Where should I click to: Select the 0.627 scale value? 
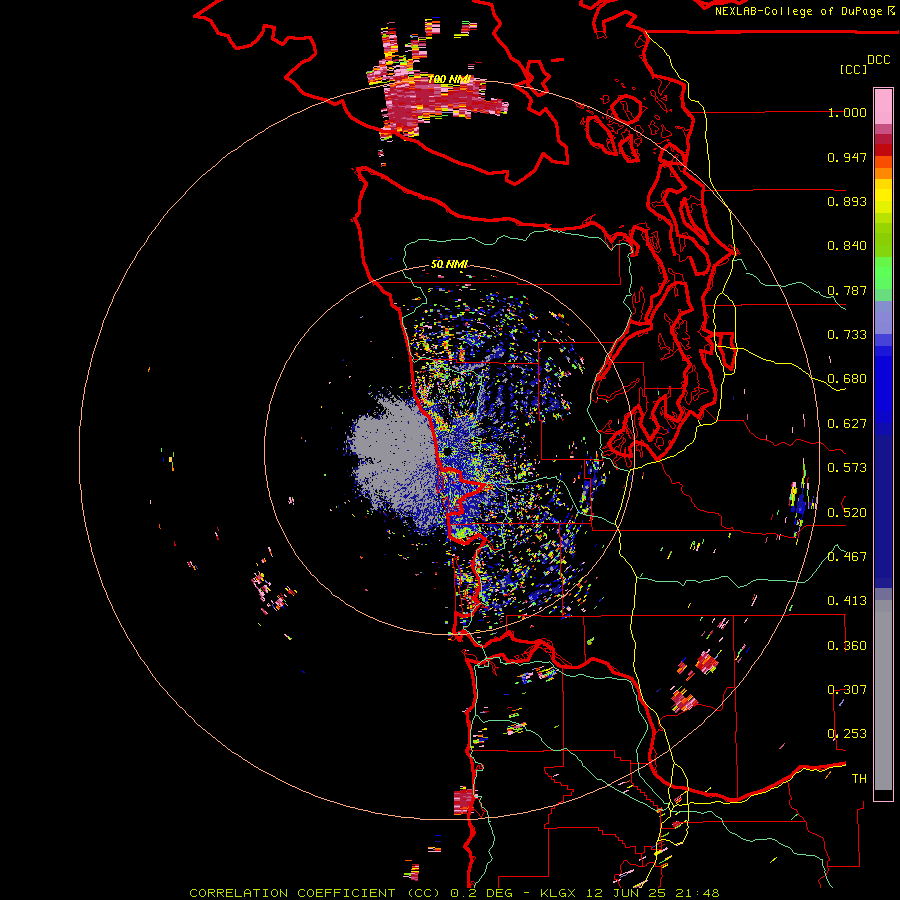point(847,424)
